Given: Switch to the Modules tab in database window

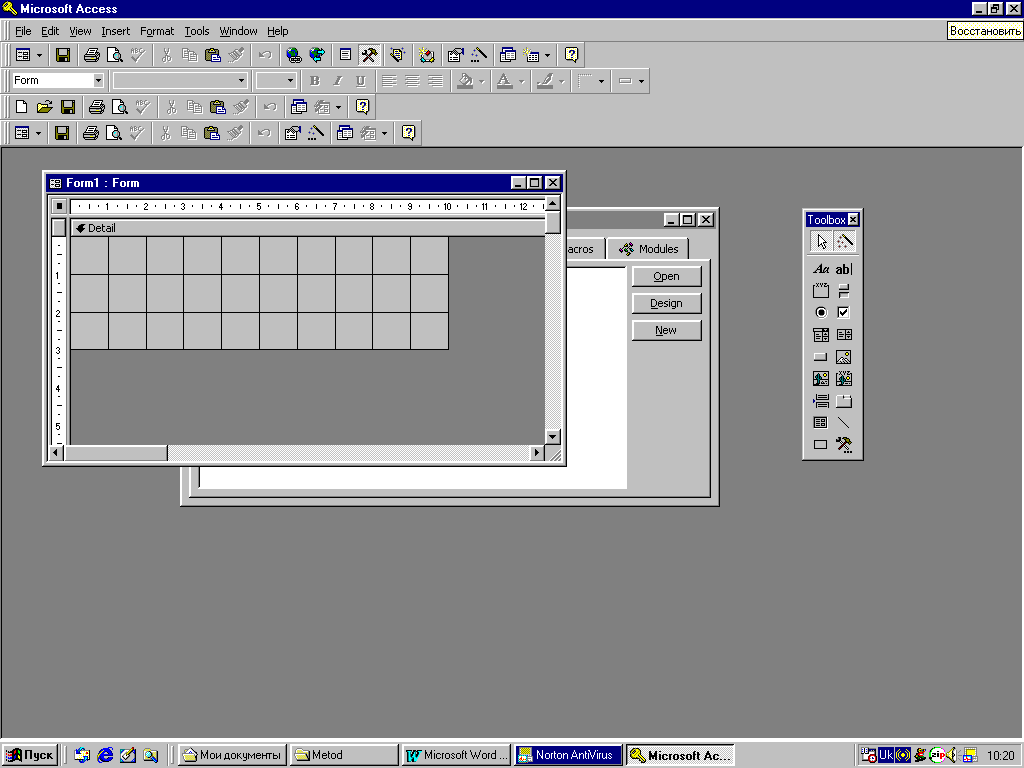Looking at the screenshot, I should pyautogui.click(x=648, y=249).
